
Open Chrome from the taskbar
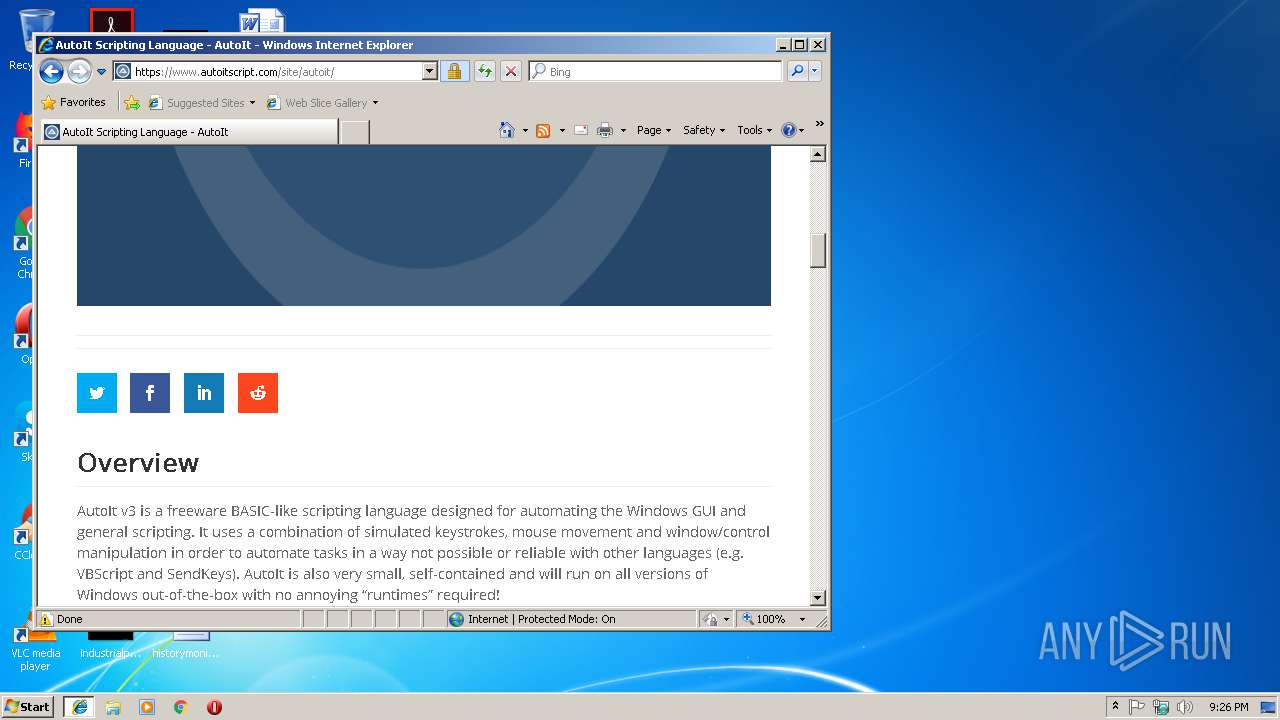click(x=181, y=707)
